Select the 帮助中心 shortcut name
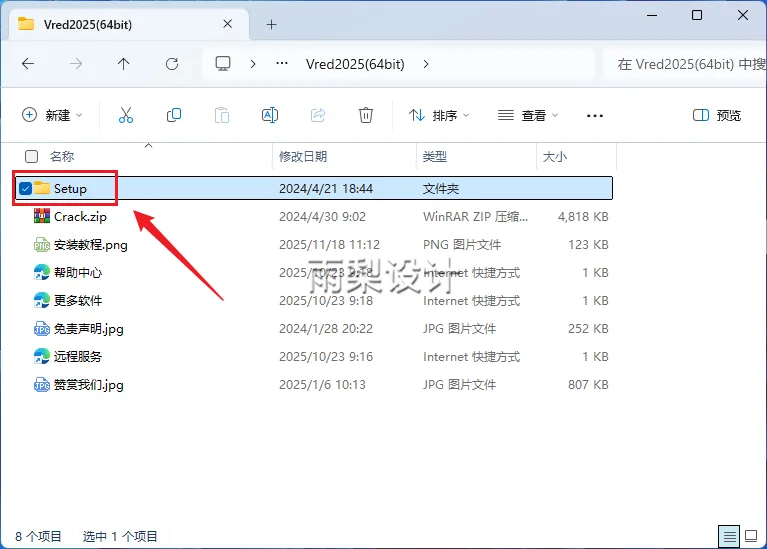 click(78, 273)
